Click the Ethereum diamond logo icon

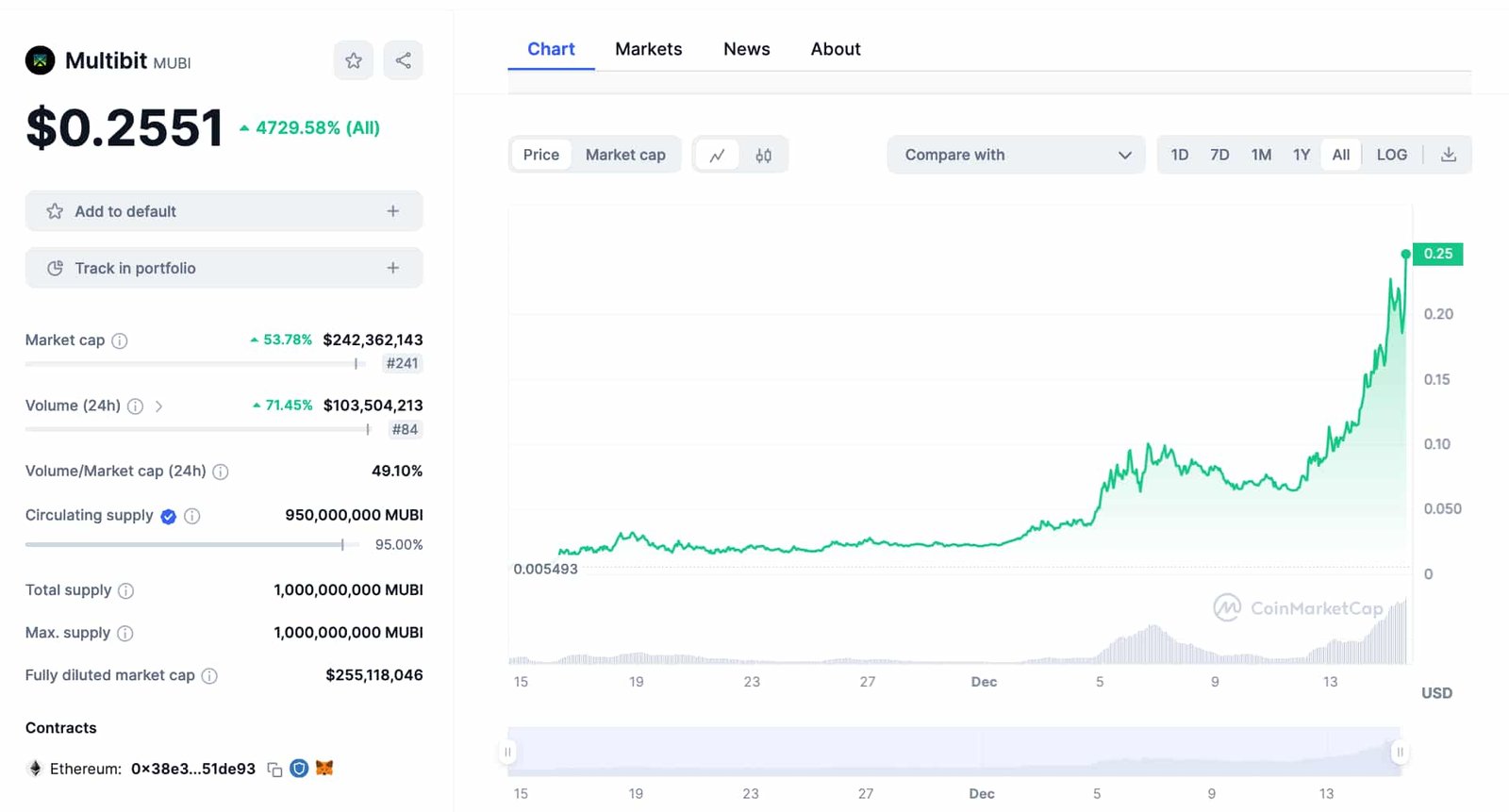tap(35, 769)
